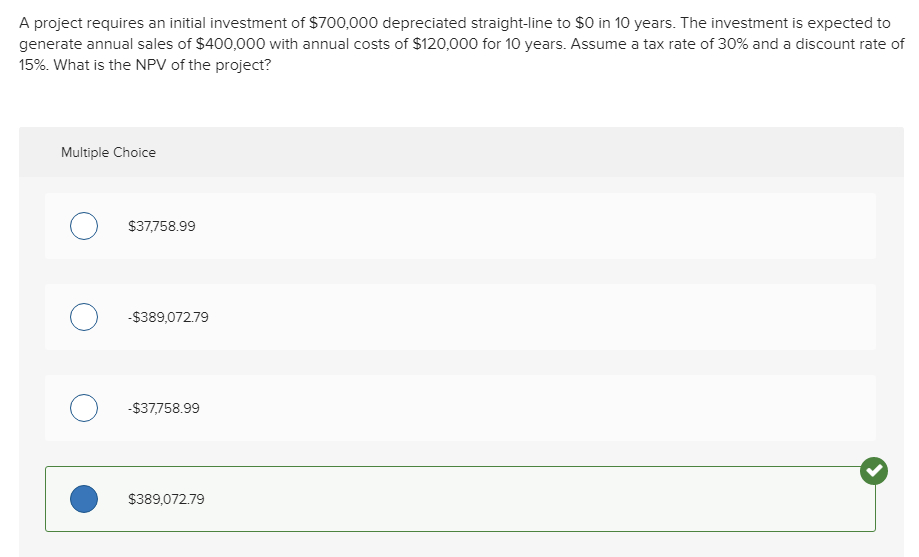Click the filled radio button for $389,072.79
The image size is (919, 557).
coord(84,498)
